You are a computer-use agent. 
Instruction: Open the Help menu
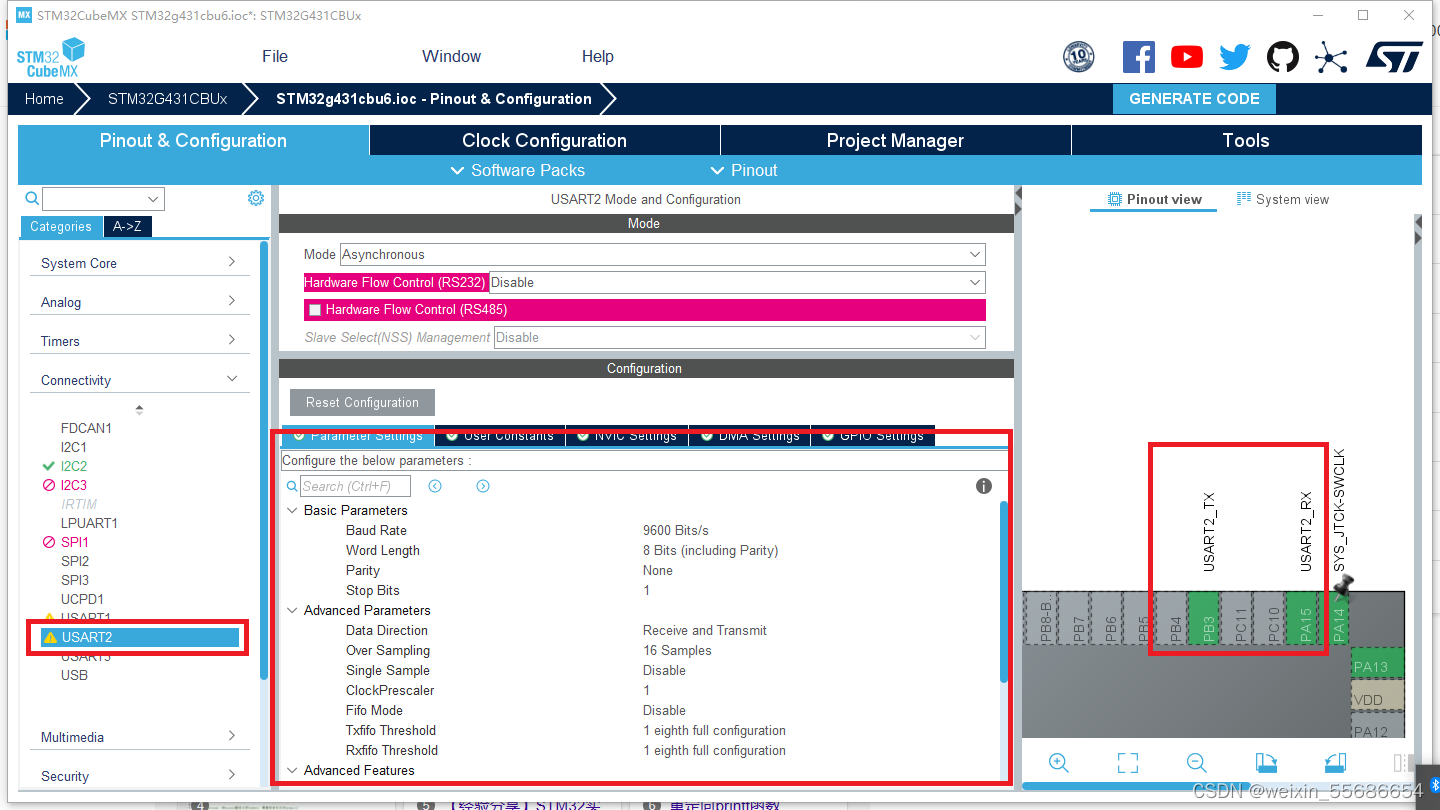pyautogui.click(x=598, y=56)
